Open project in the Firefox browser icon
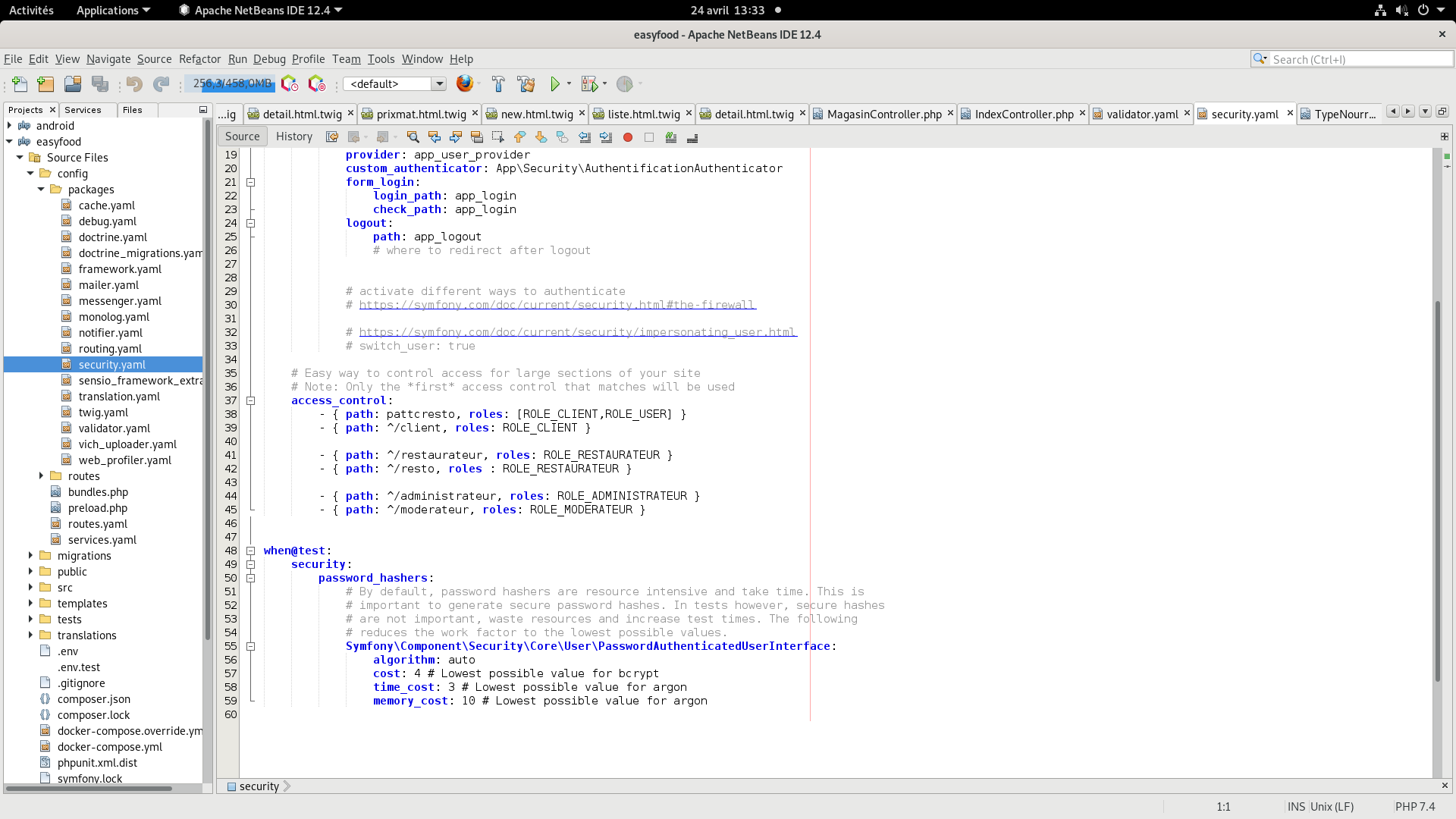The image size is (1456, 819). tap(465, 83)
